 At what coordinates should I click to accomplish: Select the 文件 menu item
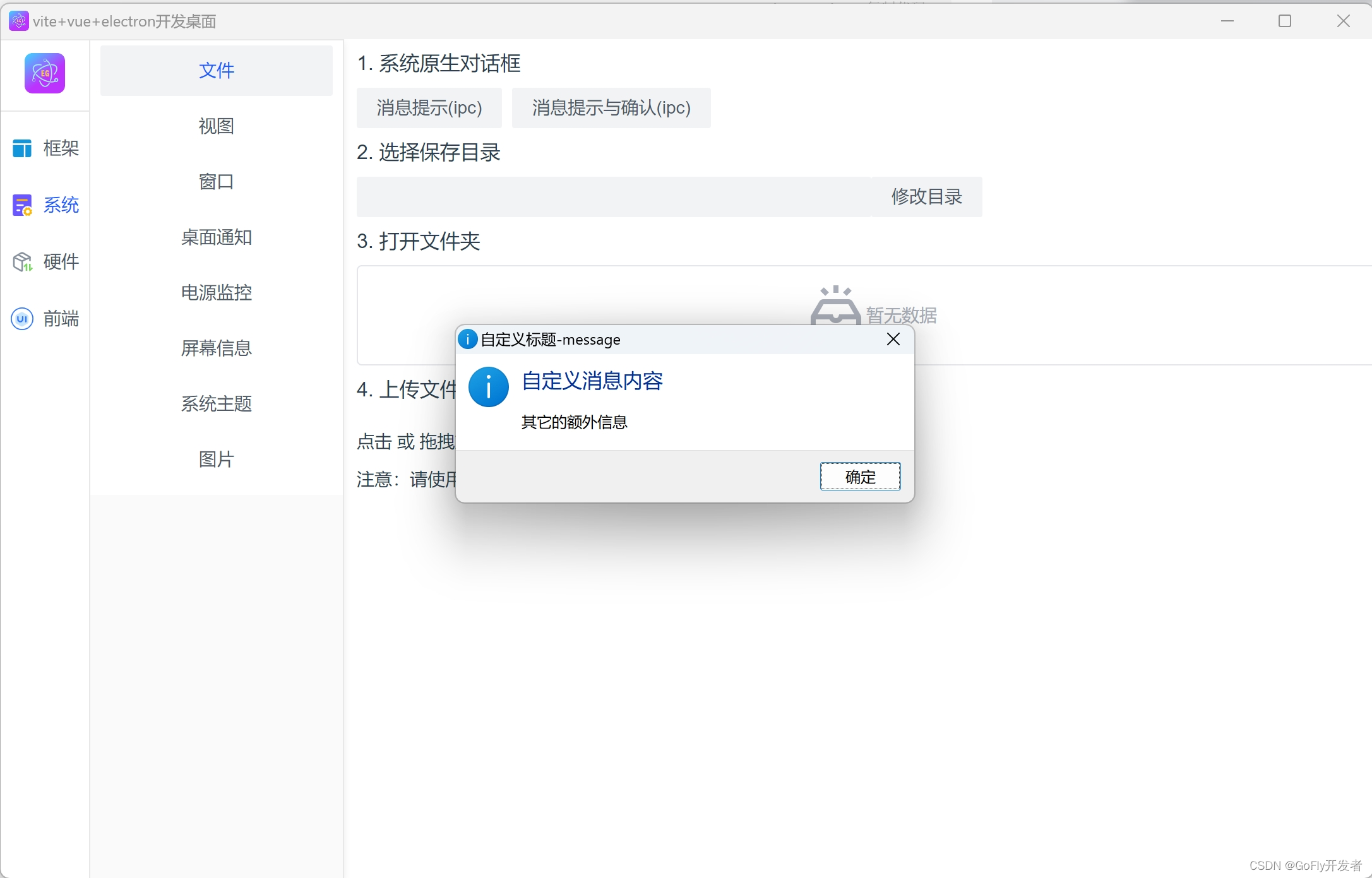(216, 70)
